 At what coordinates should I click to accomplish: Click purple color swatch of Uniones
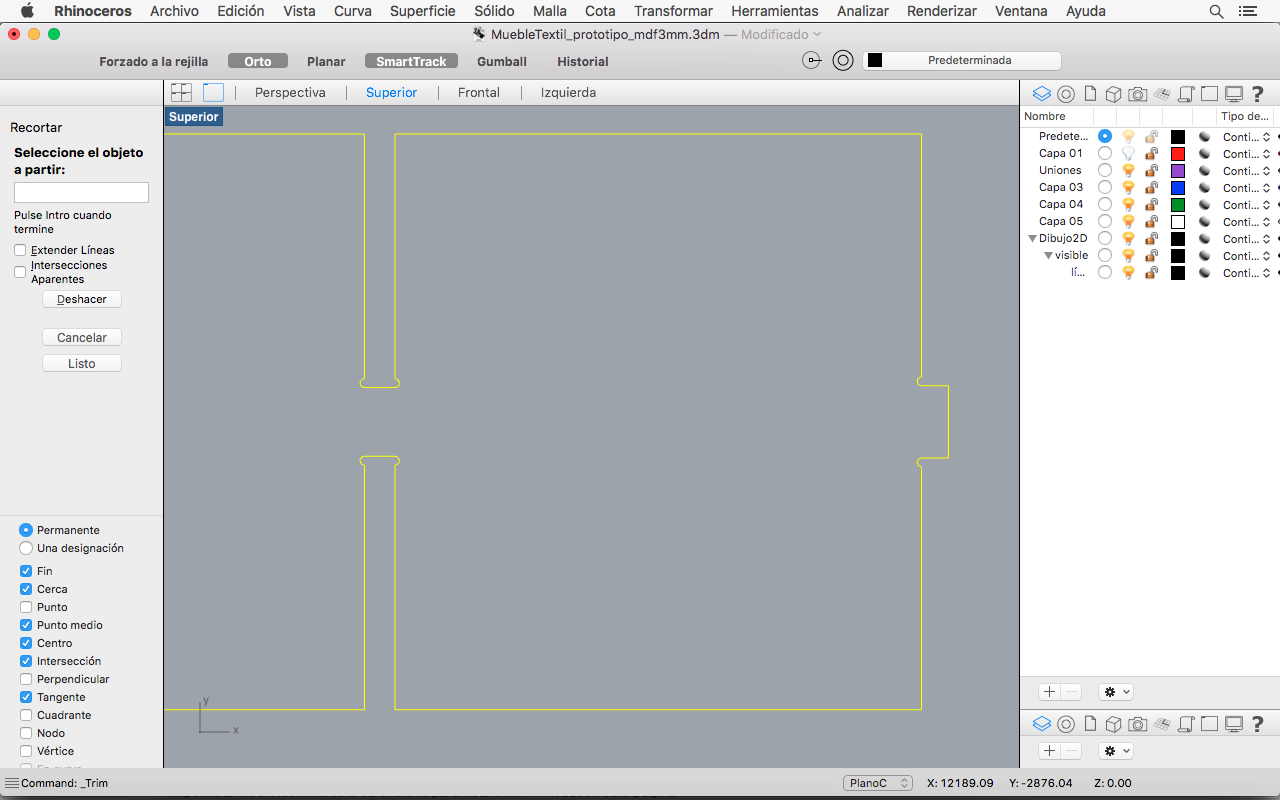[1178, 170]
